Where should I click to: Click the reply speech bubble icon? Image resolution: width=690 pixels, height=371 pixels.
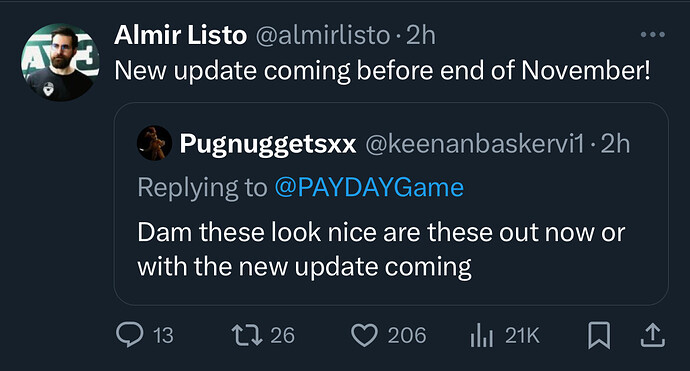[x=130, y=335]
